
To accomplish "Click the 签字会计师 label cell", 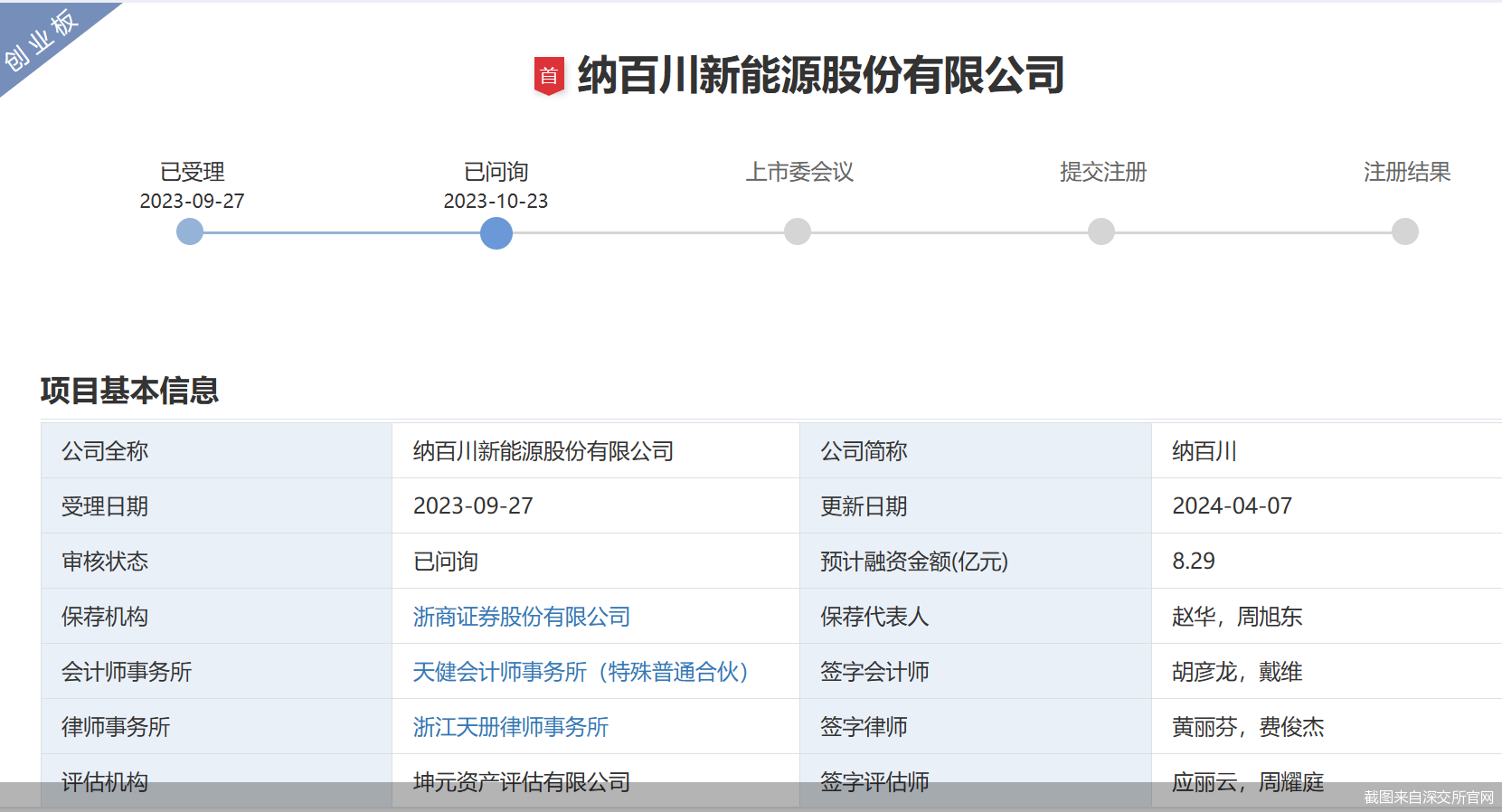I will pyautogui.click(x=976, y=672).
